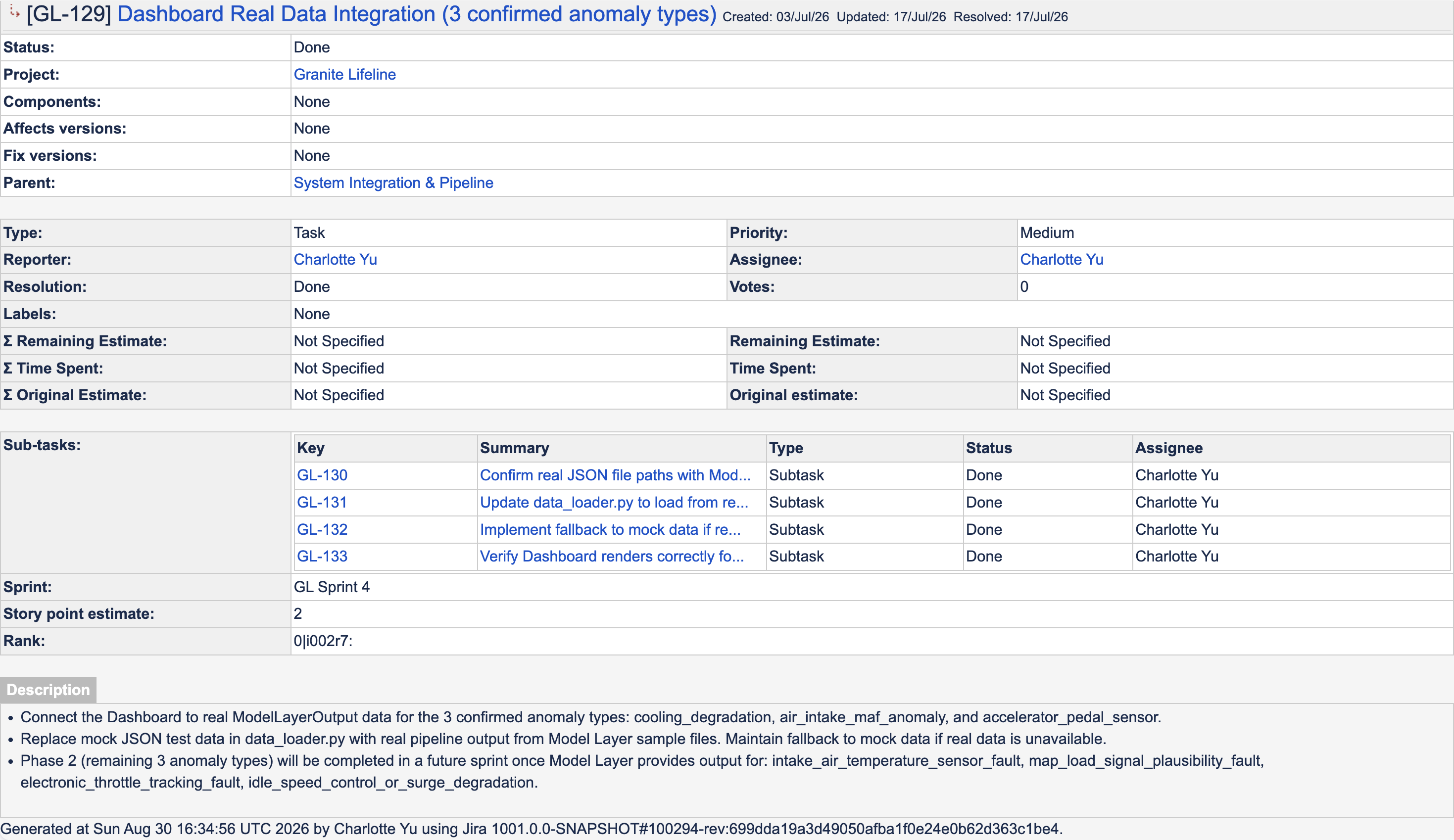Open sub-task key GL-132
1454x840 pixels.
pos(322,530)
